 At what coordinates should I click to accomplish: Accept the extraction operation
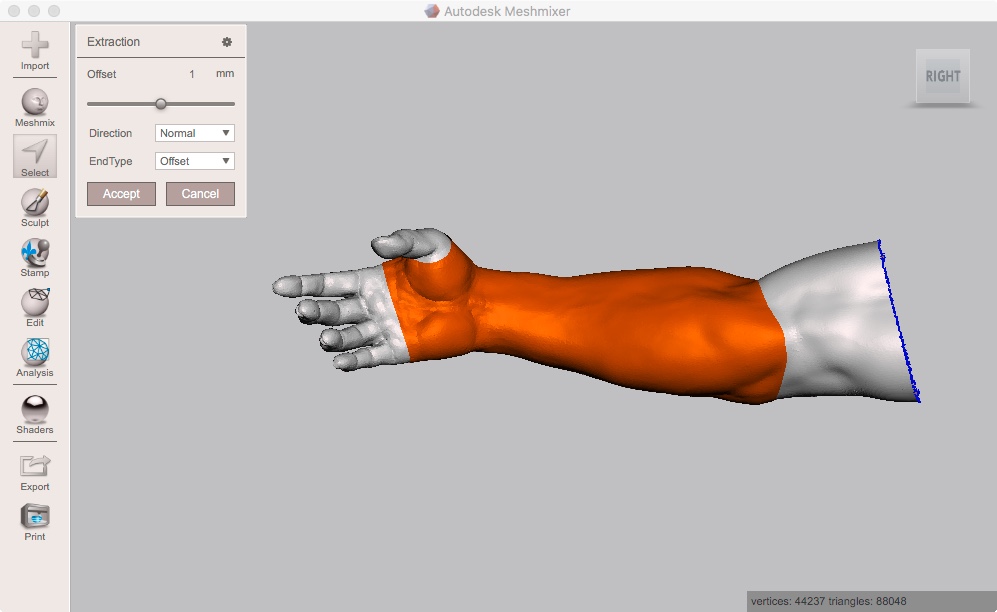121,194
